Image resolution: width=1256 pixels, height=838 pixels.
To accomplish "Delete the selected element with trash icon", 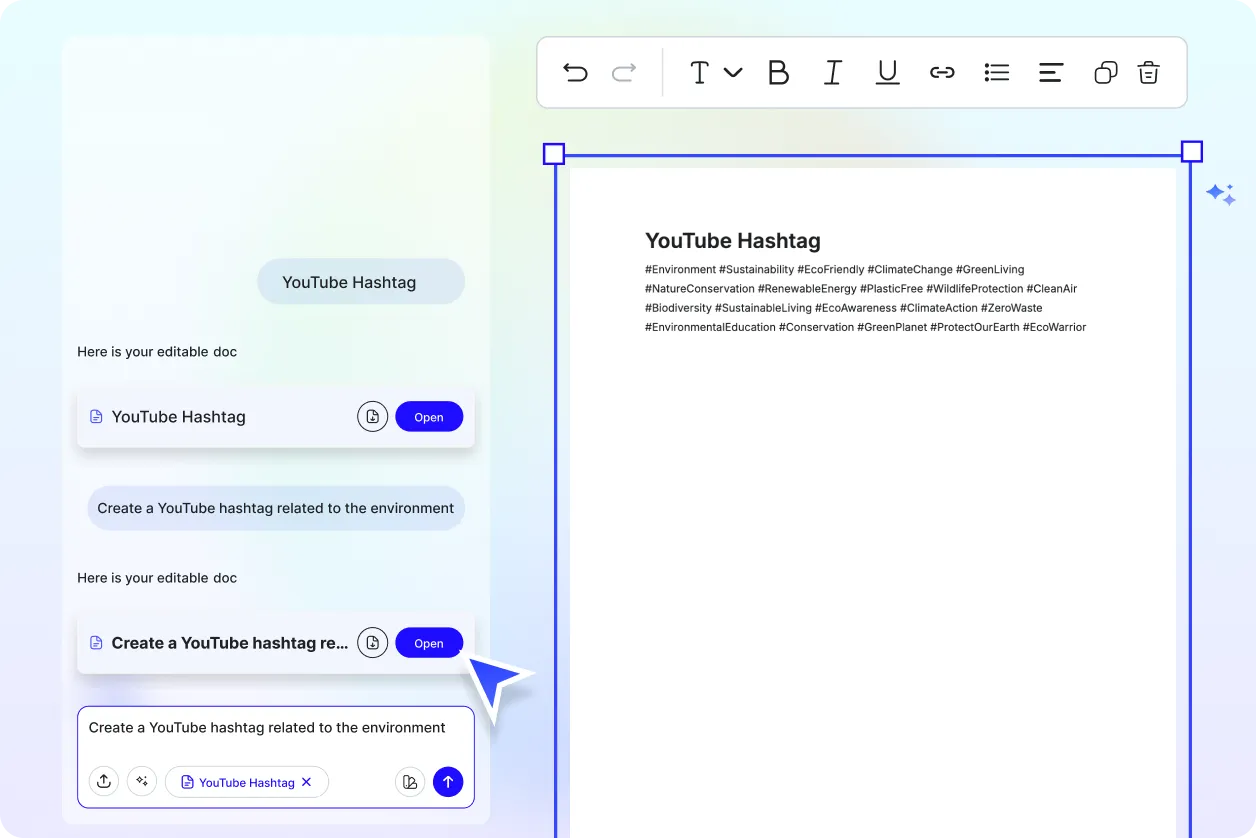I will (x=1148, y=72).
